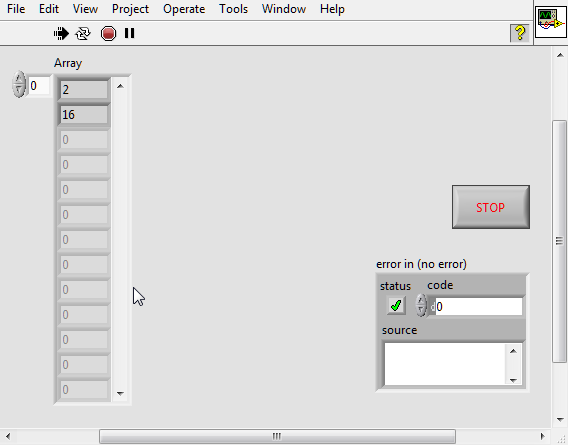This screenshot has width=568, height=445.
Task: Click the VI connector pane icon
Action: [551, 22]
